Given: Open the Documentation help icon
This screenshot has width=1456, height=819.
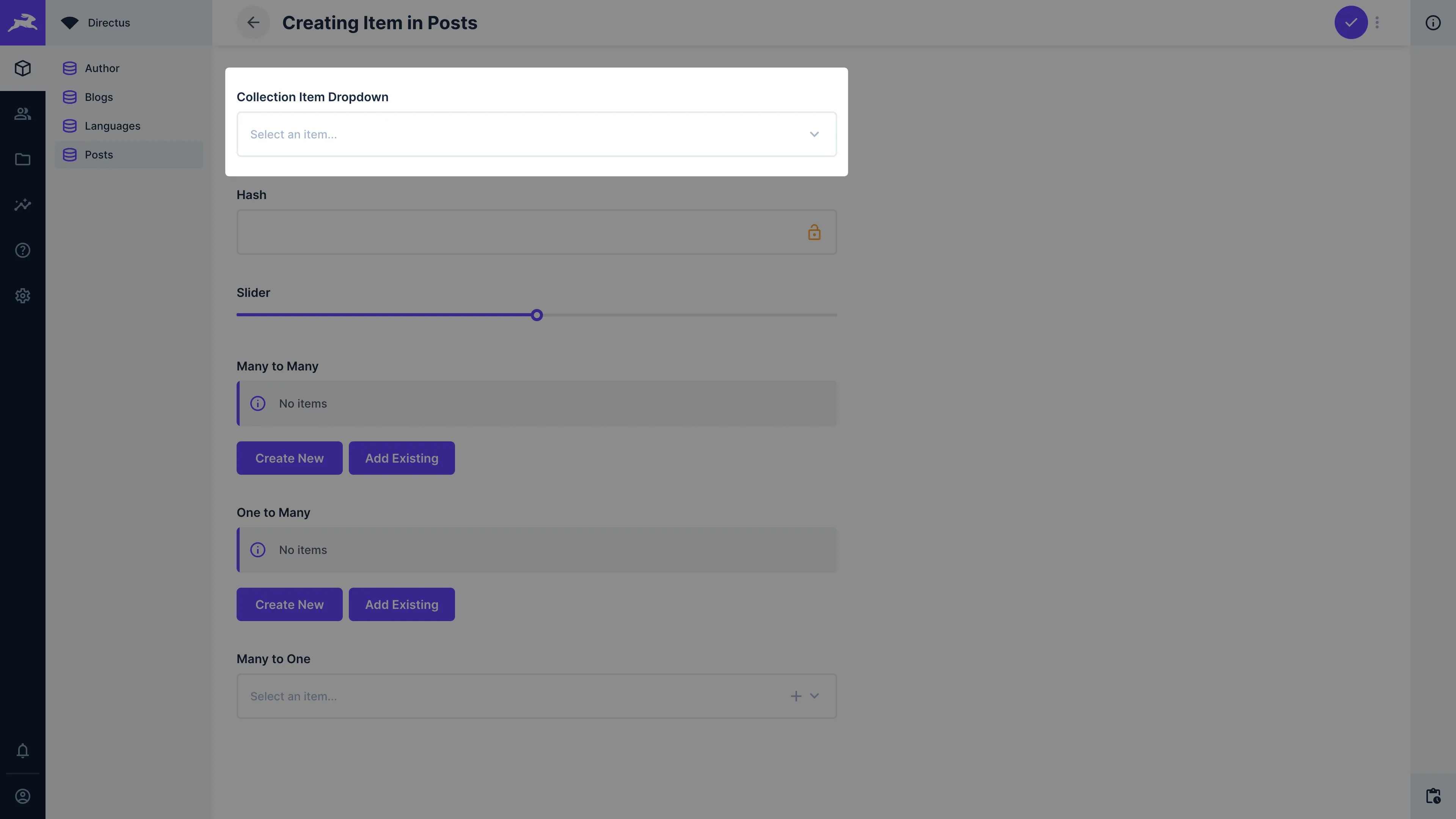Looking at the screenshot, I should pyautogui.click(x=23, y=250).
